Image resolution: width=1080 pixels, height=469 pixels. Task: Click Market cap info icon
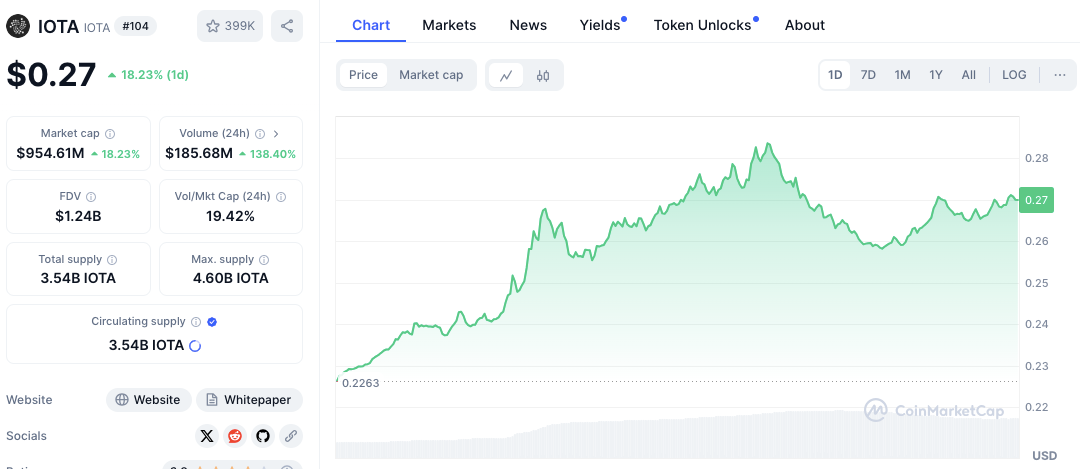tap(110, 133)
